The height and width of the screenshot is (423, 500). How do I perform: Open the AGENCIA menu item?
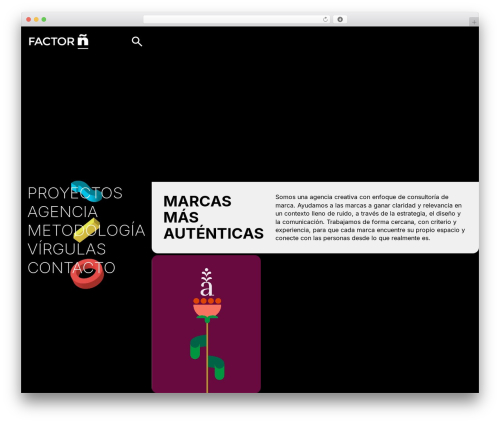63,212
